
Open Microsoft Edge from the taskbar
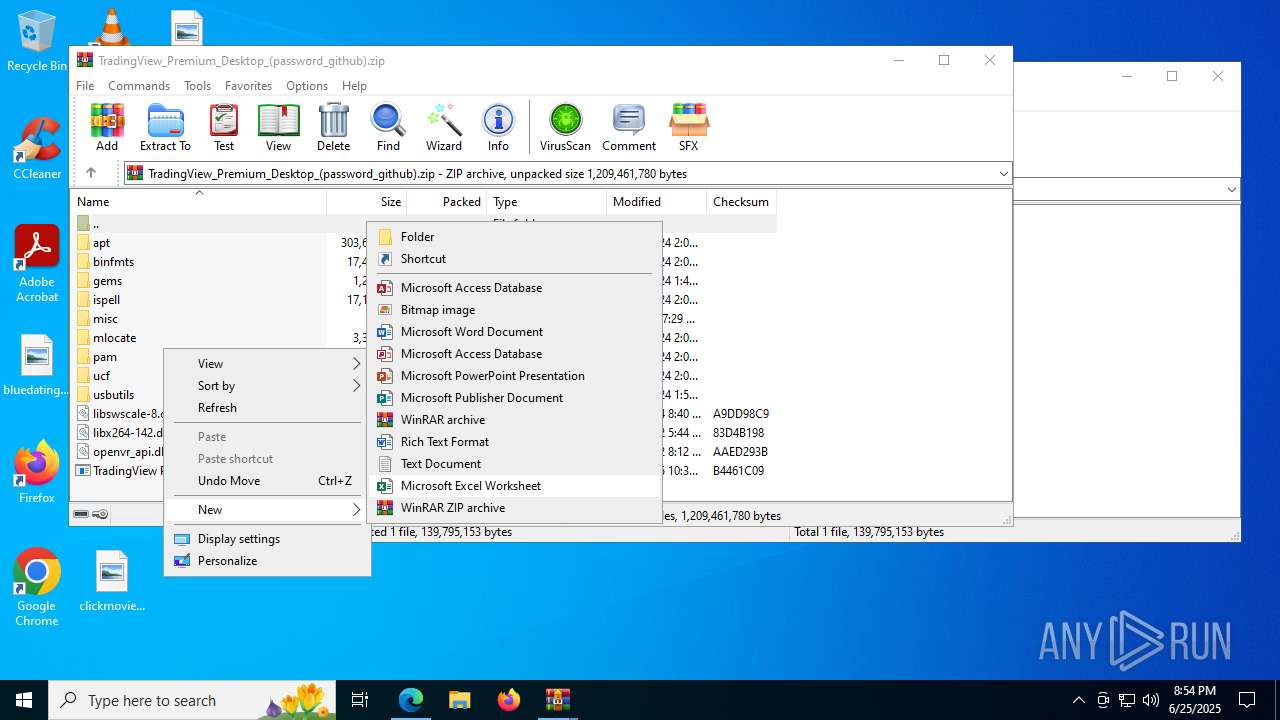(x=411, y=700)
